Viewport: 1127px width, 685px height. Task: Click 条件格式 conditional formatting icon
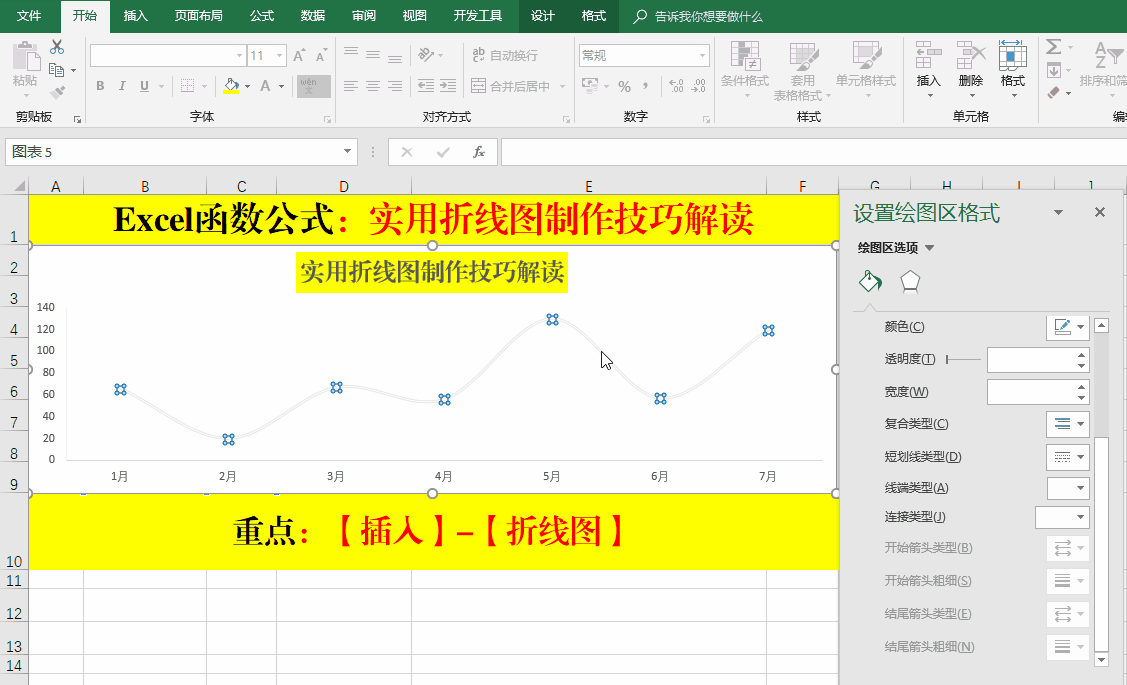click(745, 56)
